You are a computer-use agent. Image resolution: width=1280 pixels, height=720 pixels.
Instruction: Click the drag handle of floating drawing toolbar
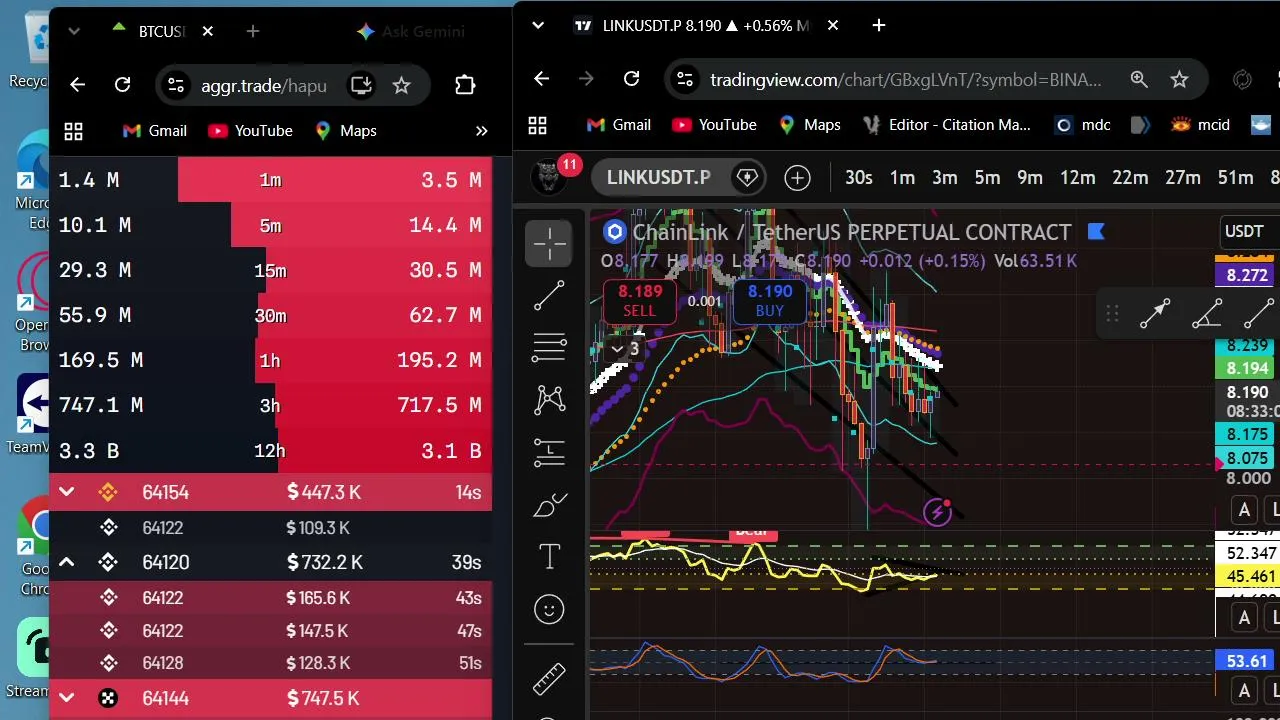coord(1112,314)
